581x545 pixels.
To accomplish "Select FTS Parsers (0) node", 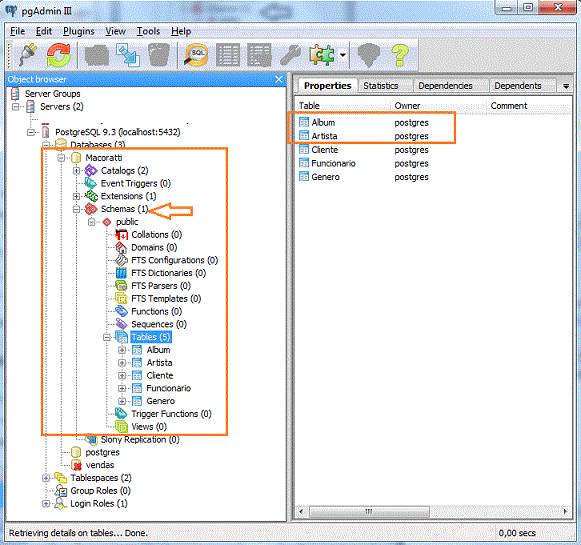I will click(x=161, y=286).
